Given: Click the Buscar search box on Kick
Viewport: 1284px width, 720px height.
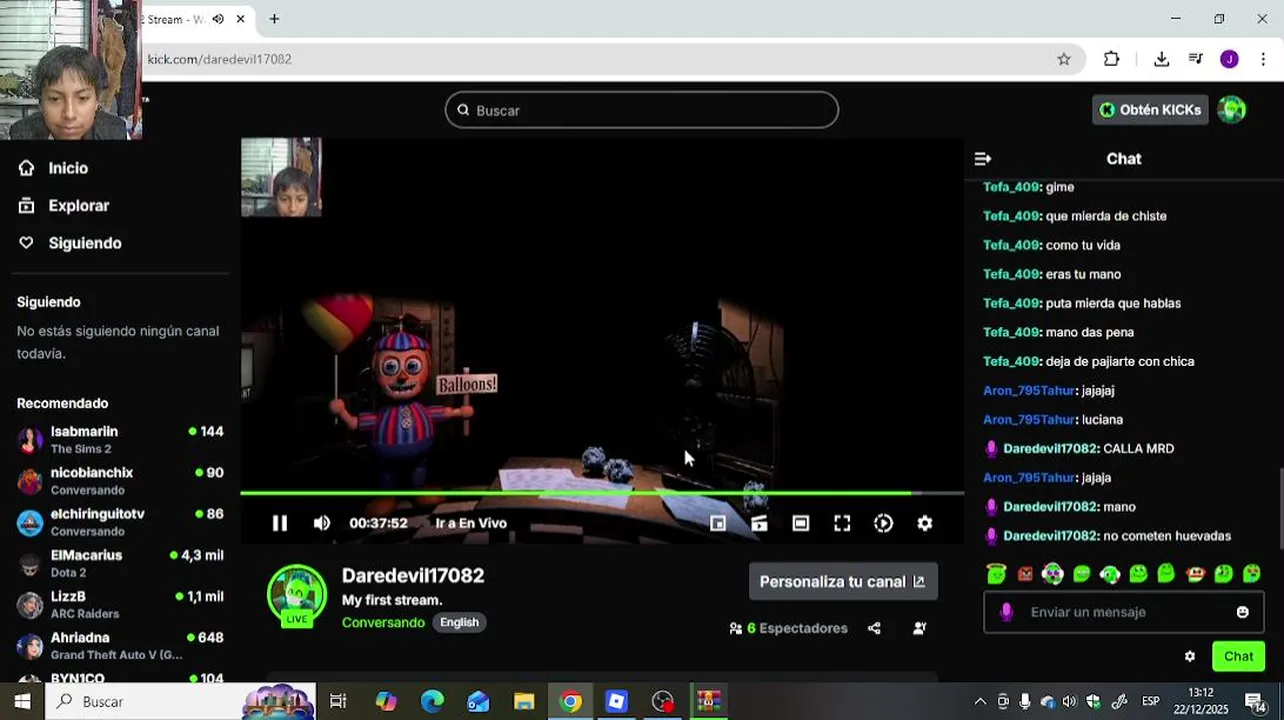Looking at the screenshot, I should (642, 110).
